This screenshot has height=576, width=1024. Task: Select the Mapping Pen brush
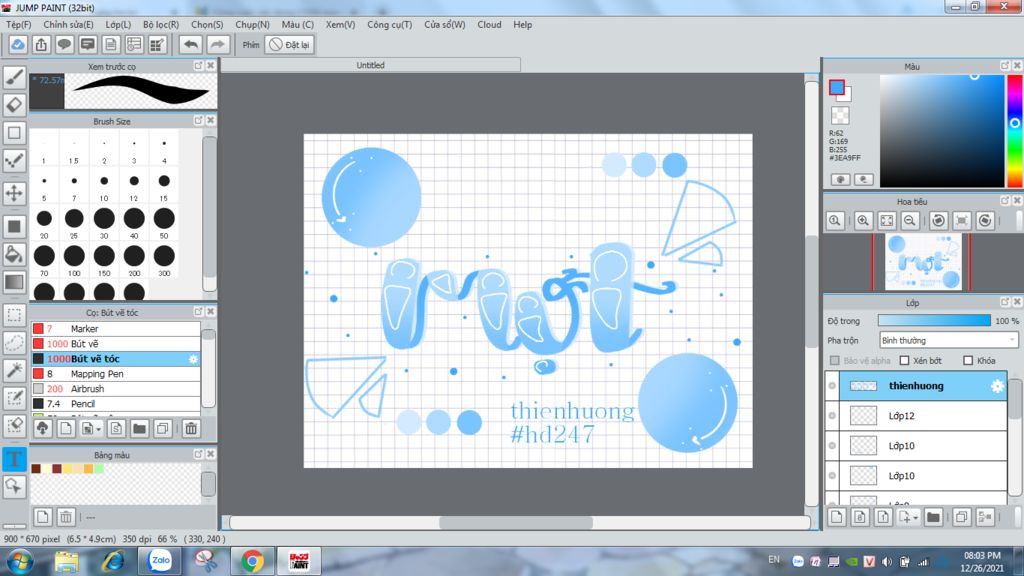click(116, 374)
